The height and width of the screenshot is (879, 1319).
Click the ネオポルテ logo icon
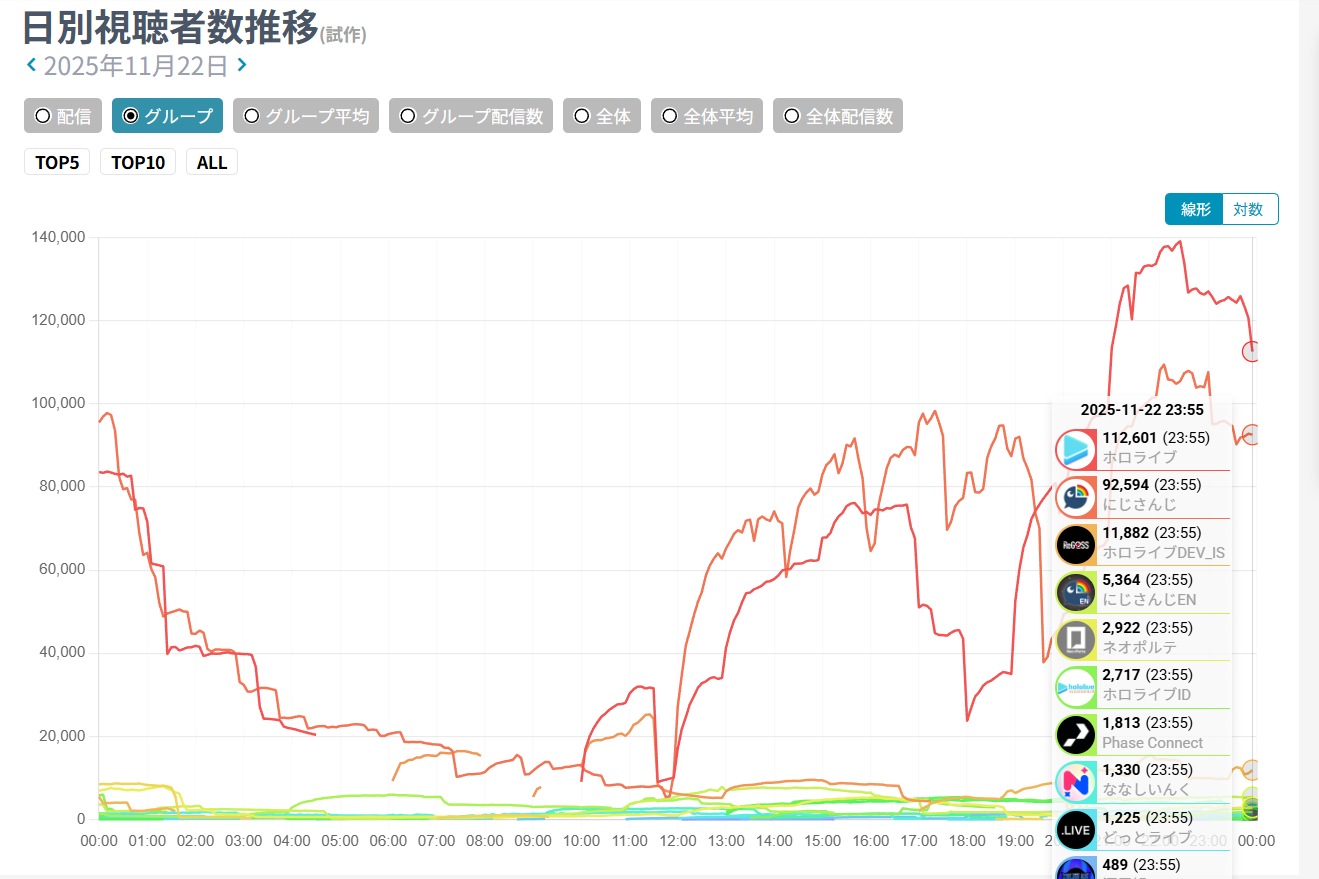tap(1076, 640)
